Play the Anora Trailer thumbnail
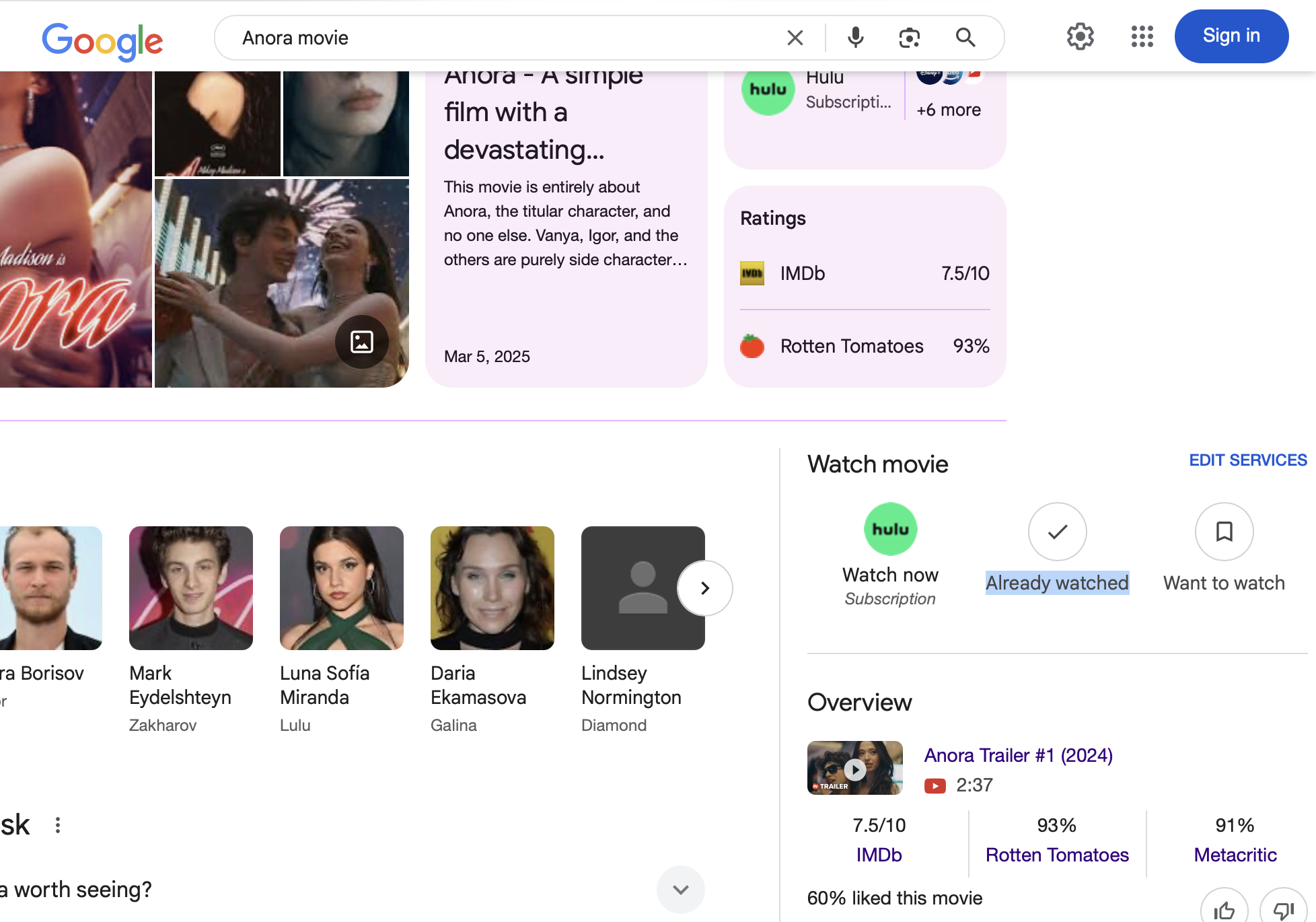 tap(854, 768)
